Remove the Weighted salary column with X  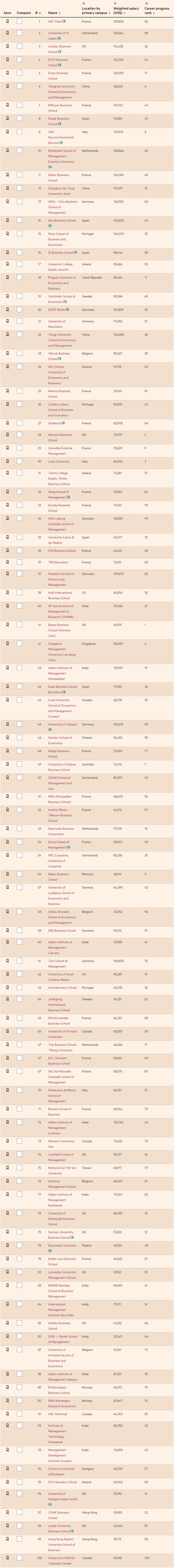pos(114,2)
